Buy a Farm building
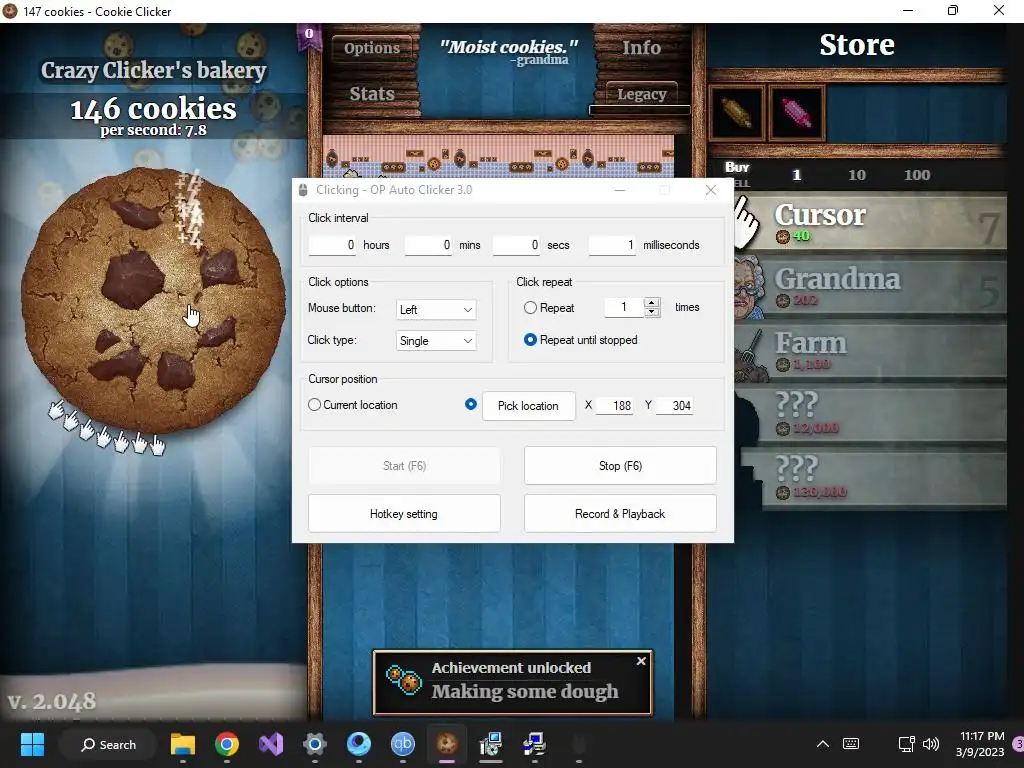This screenshot has height=768, width=1024. click(x=870, y=351)
